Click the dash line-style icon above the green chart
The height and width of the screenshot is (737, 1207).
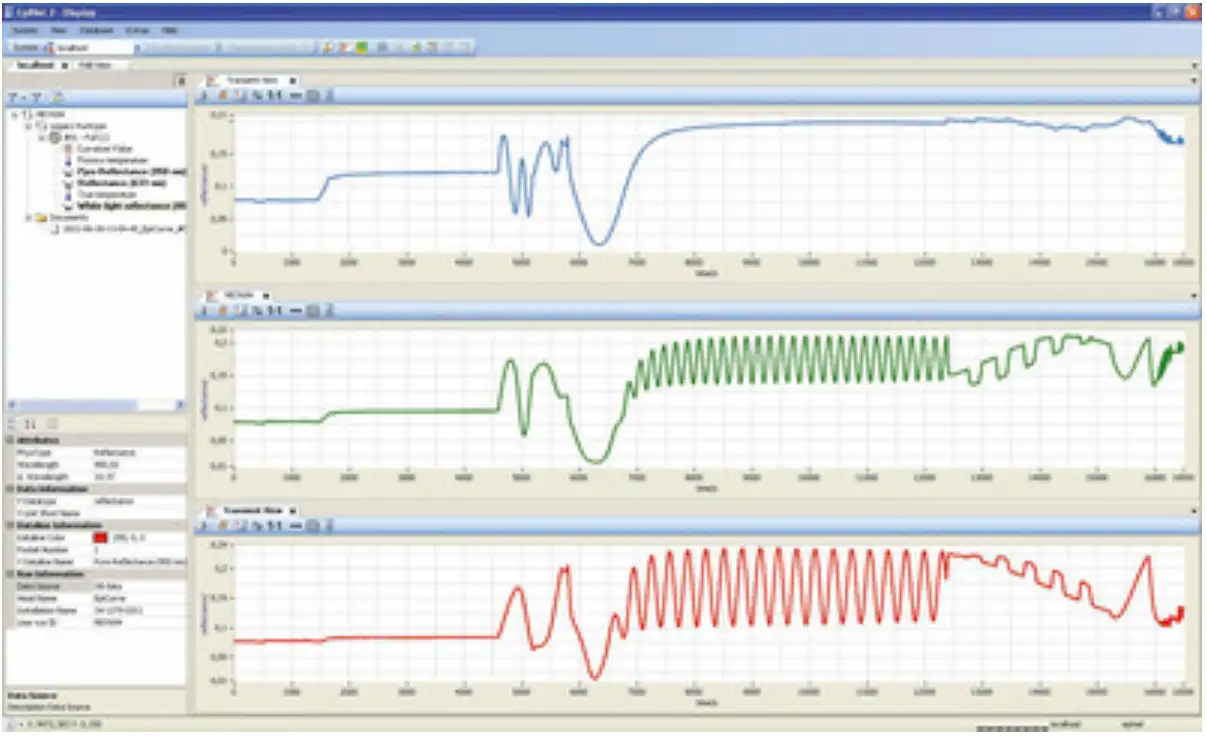(295, 311)
